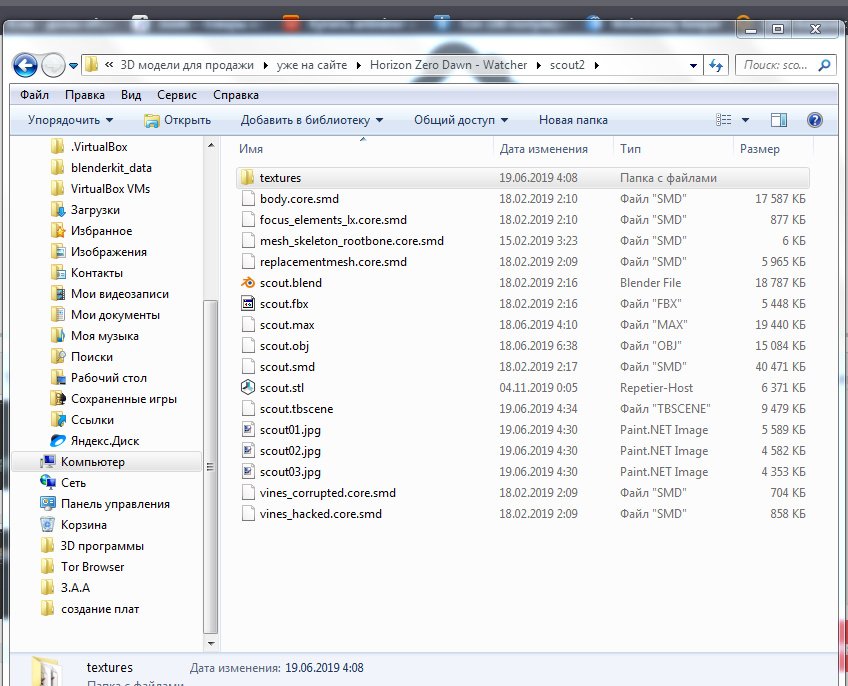
Task: Click the Панель управления icon
Action: click(48, 503)
